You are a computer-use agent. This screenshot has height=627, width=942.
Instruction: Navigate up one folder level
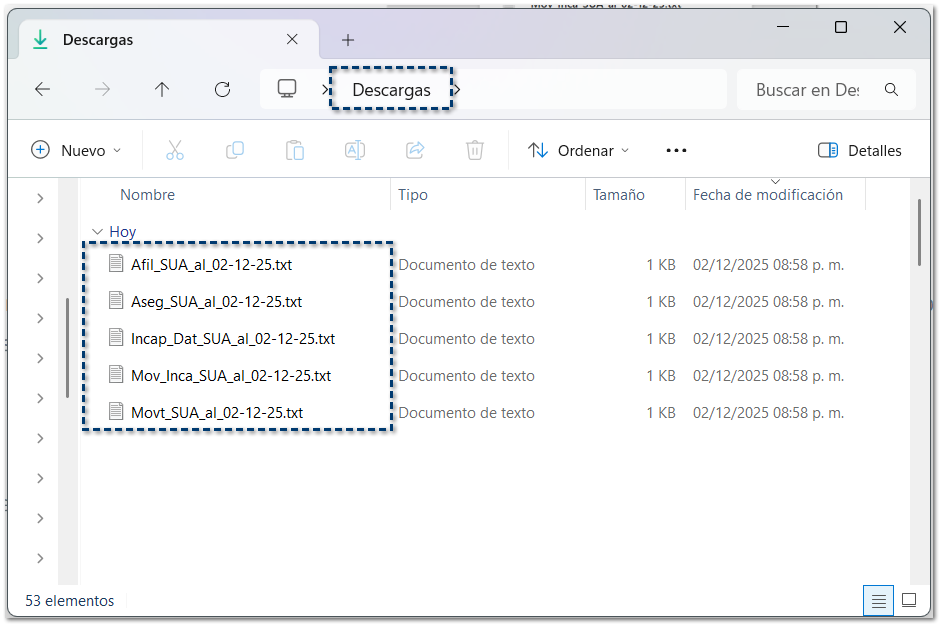162,89
